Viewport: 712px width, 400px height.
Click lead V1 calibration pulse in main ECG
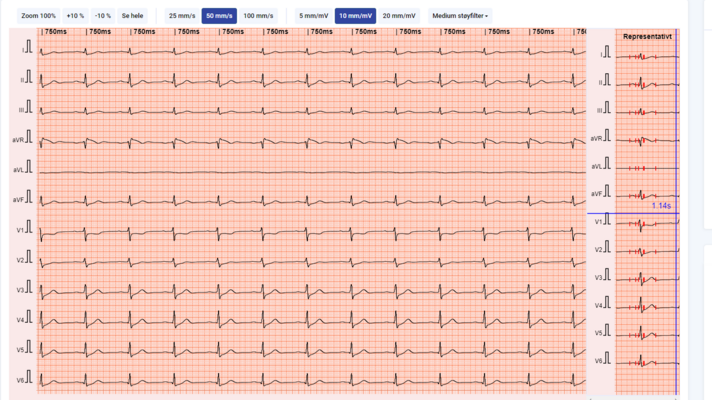click(x=29, y=227)
